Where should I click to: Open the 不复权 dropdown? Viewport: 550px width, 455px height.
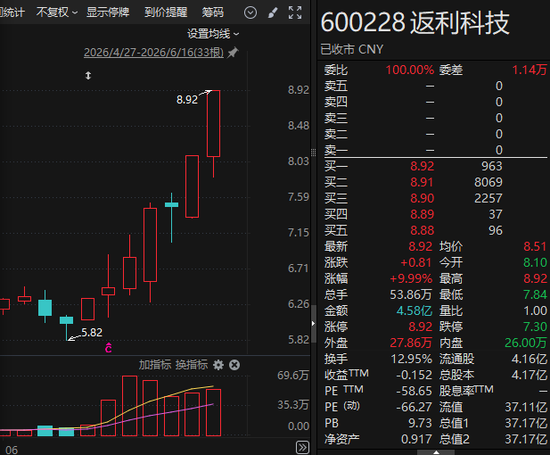tap(57, 13)
